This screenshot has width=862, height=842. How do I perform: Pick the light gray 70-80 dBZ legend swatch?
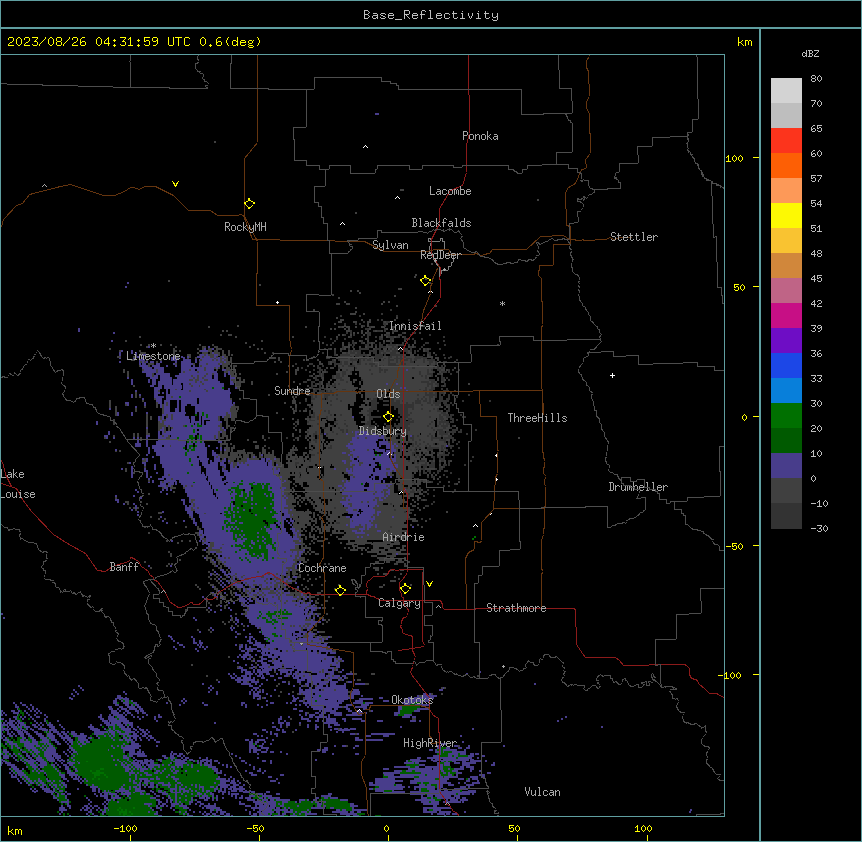tap(786, 91)
